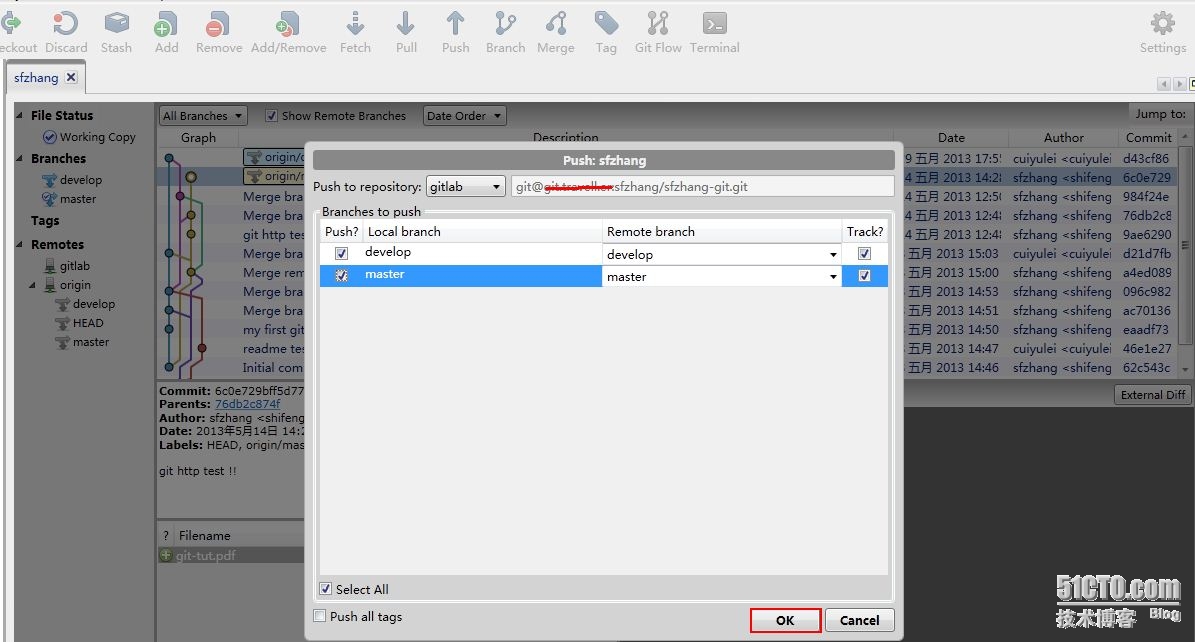Collapse the origin remote tree node

pos(33,285)
